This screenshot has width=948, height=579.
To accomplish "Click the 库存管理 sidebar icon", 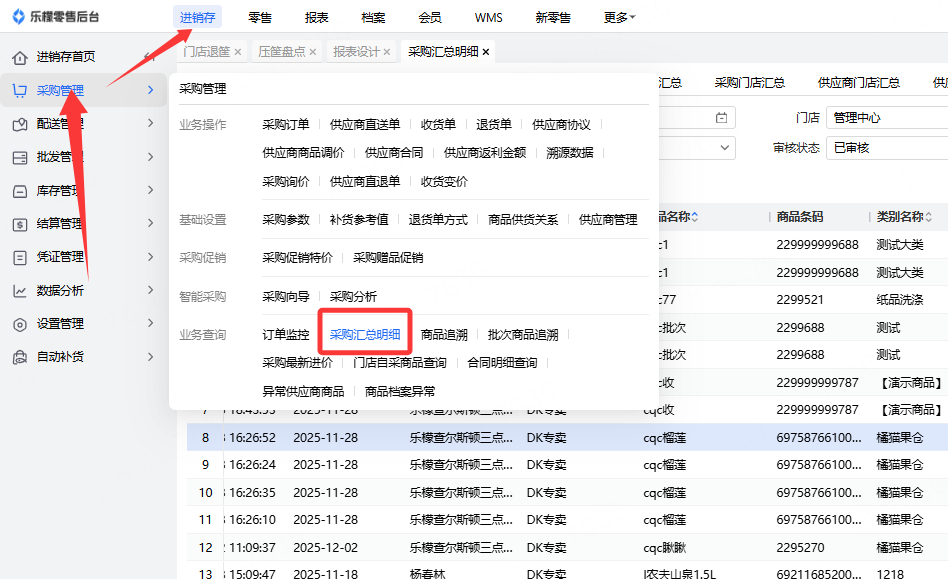I will (x=20, y=191).
